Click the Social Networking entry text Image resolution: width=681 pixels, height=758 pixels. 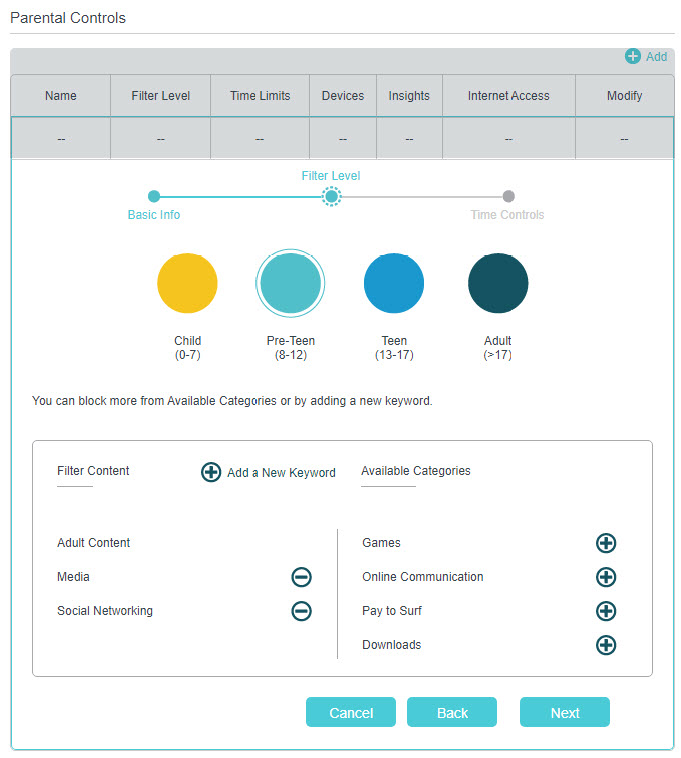click(105, 611)
